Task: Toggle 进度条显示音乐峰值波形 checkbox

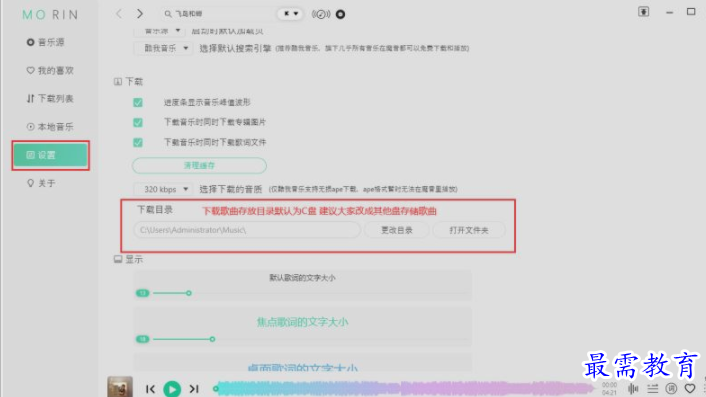Action: coord(138,103)
